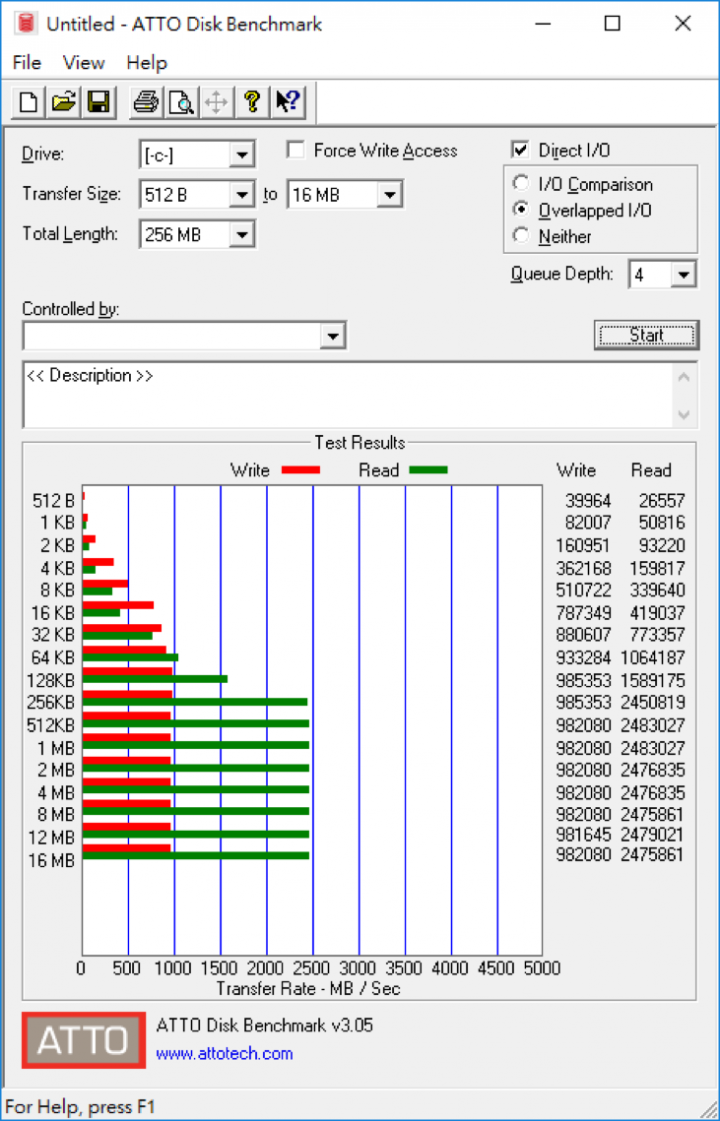Open the File menu
The image size is (720, 1121).
[27, 62]
